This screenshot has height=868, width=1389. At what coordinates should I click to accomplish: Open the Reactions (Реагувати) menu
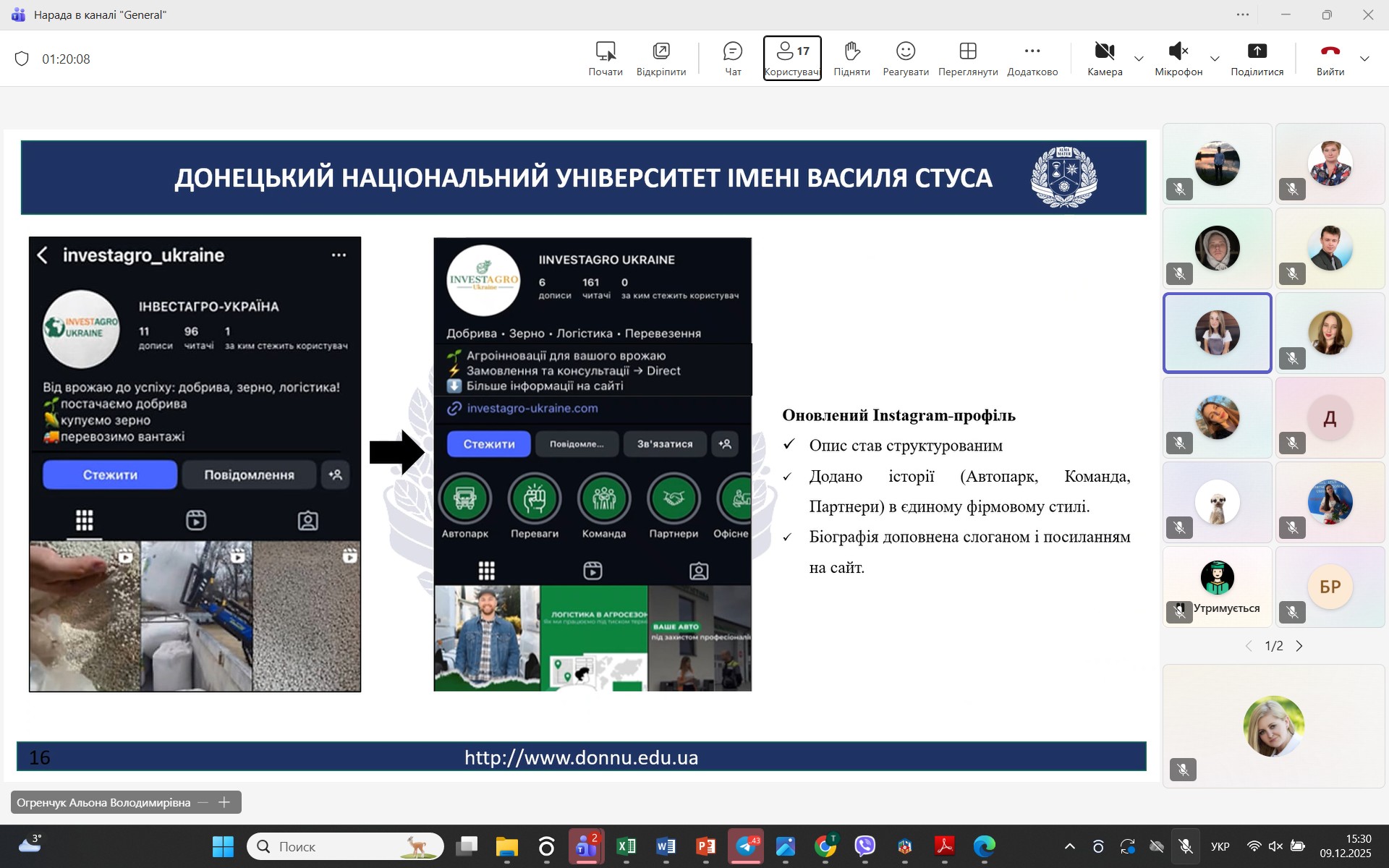pyautogui.click(x=905, y=57)
